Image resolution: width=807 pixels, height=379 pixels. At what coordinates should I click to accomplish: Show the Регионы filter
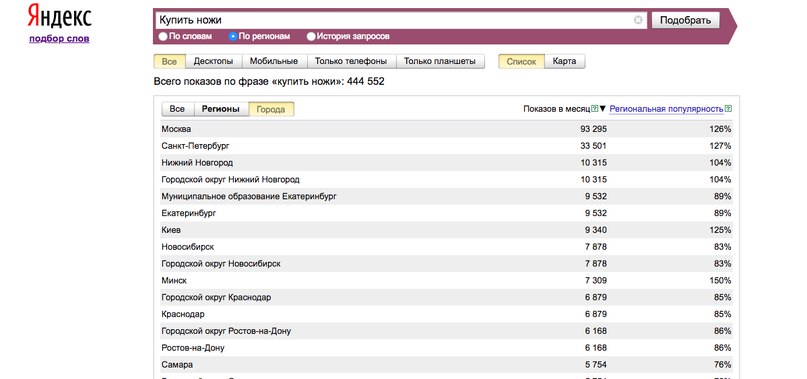[221, 109]
